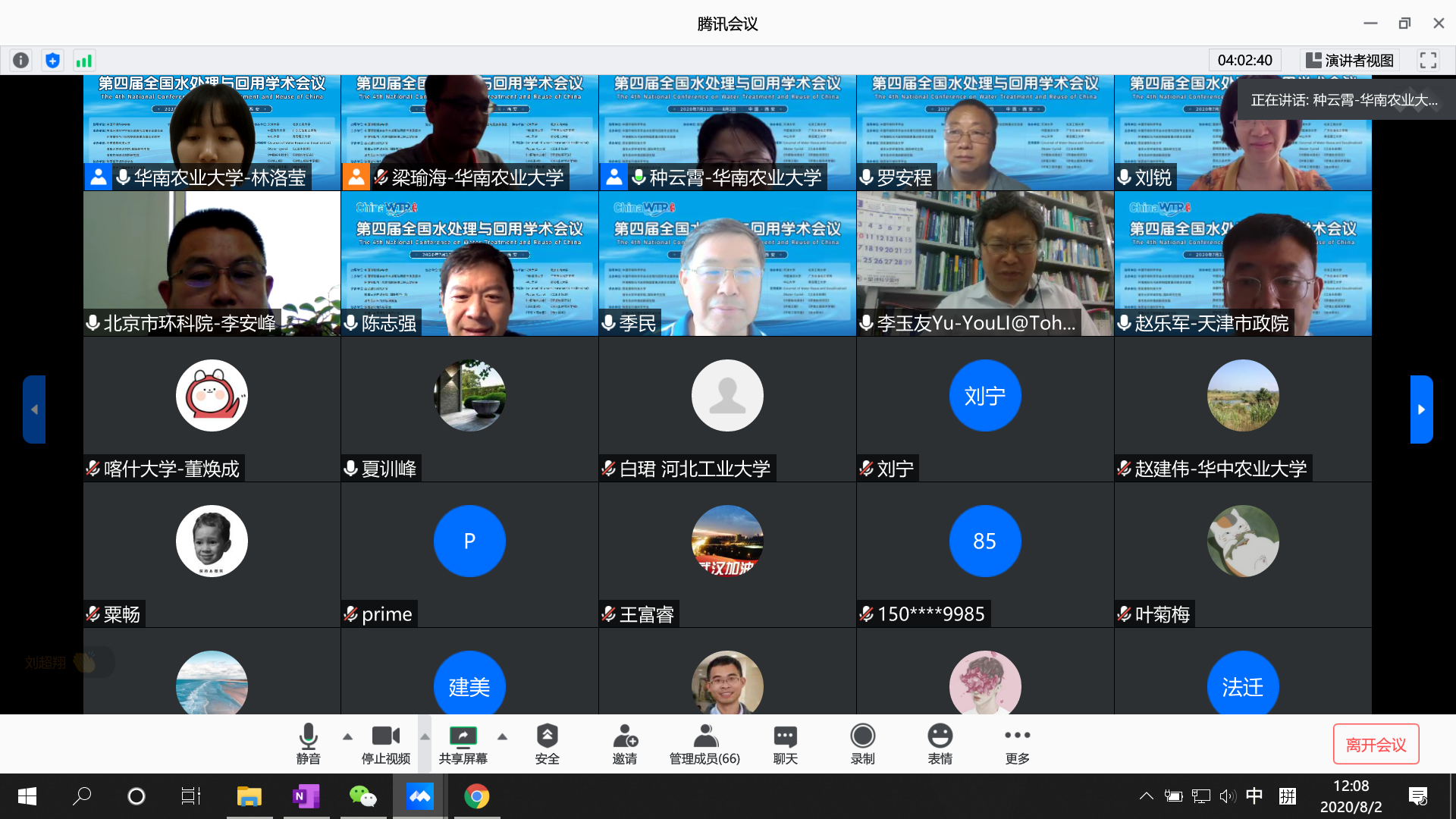Viewport: 1456px width, 819px height.
Task: Click the Leave Meeting (离开会议) button
Action: click(x=1376, y=745)
